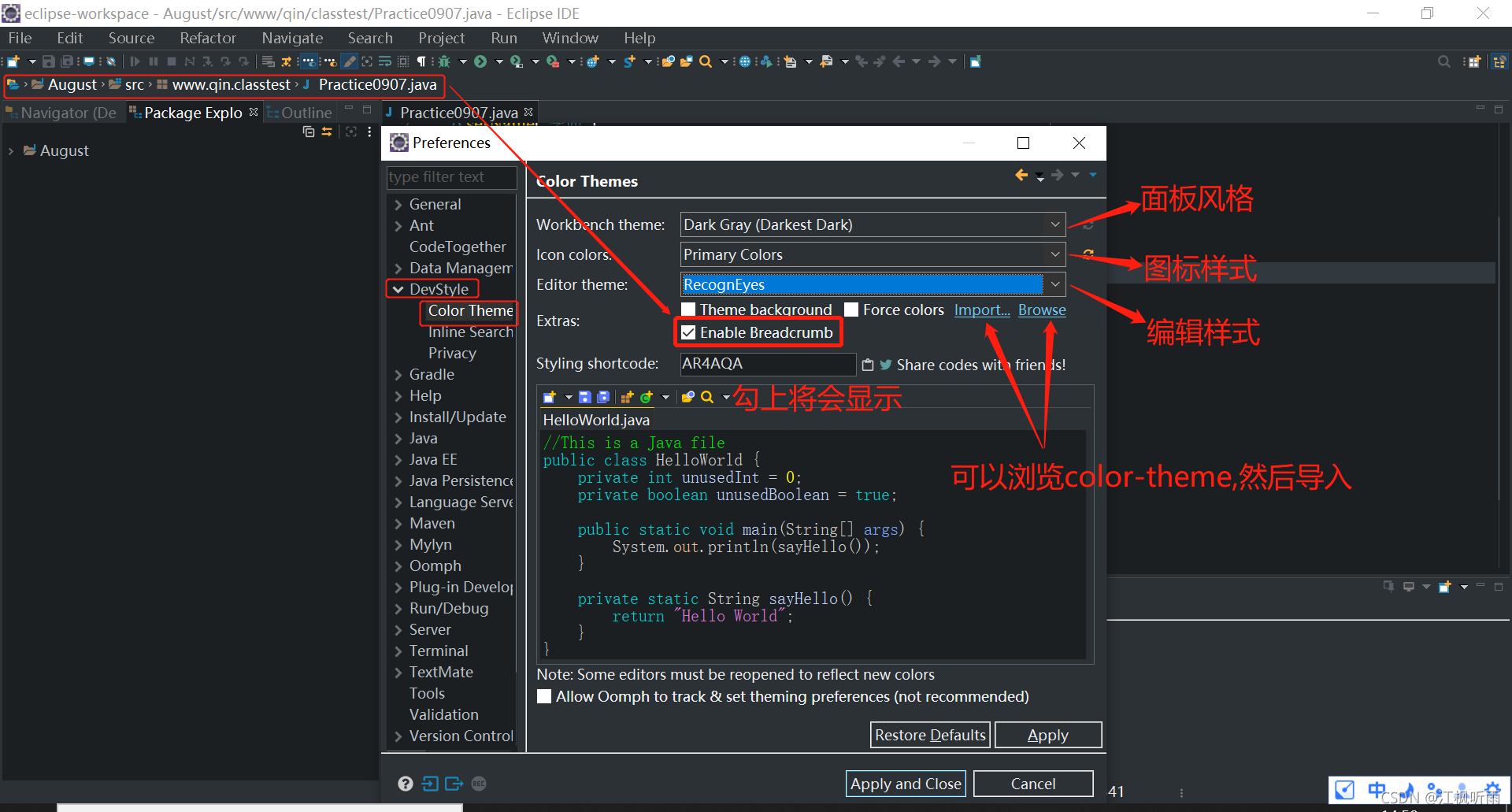
Task: Open the File menu
Action: tap(20, 38)
